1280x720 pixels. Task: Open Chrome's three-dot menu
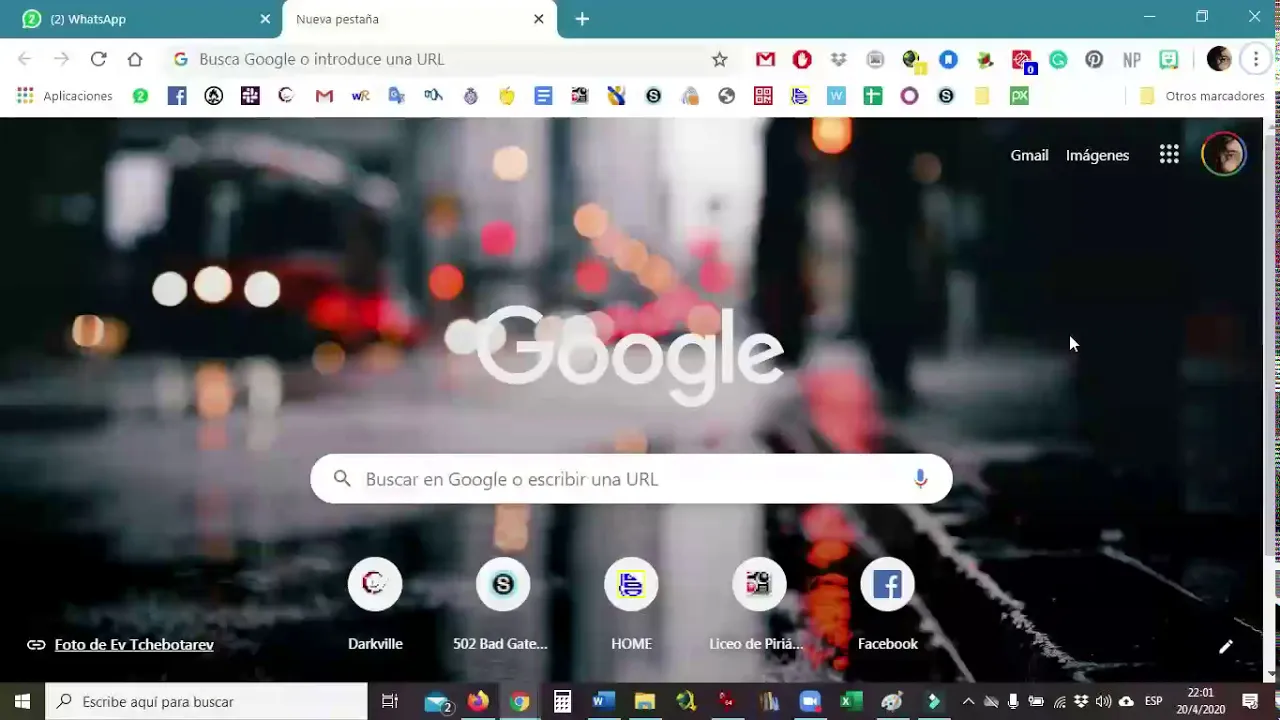[1256, 59]
